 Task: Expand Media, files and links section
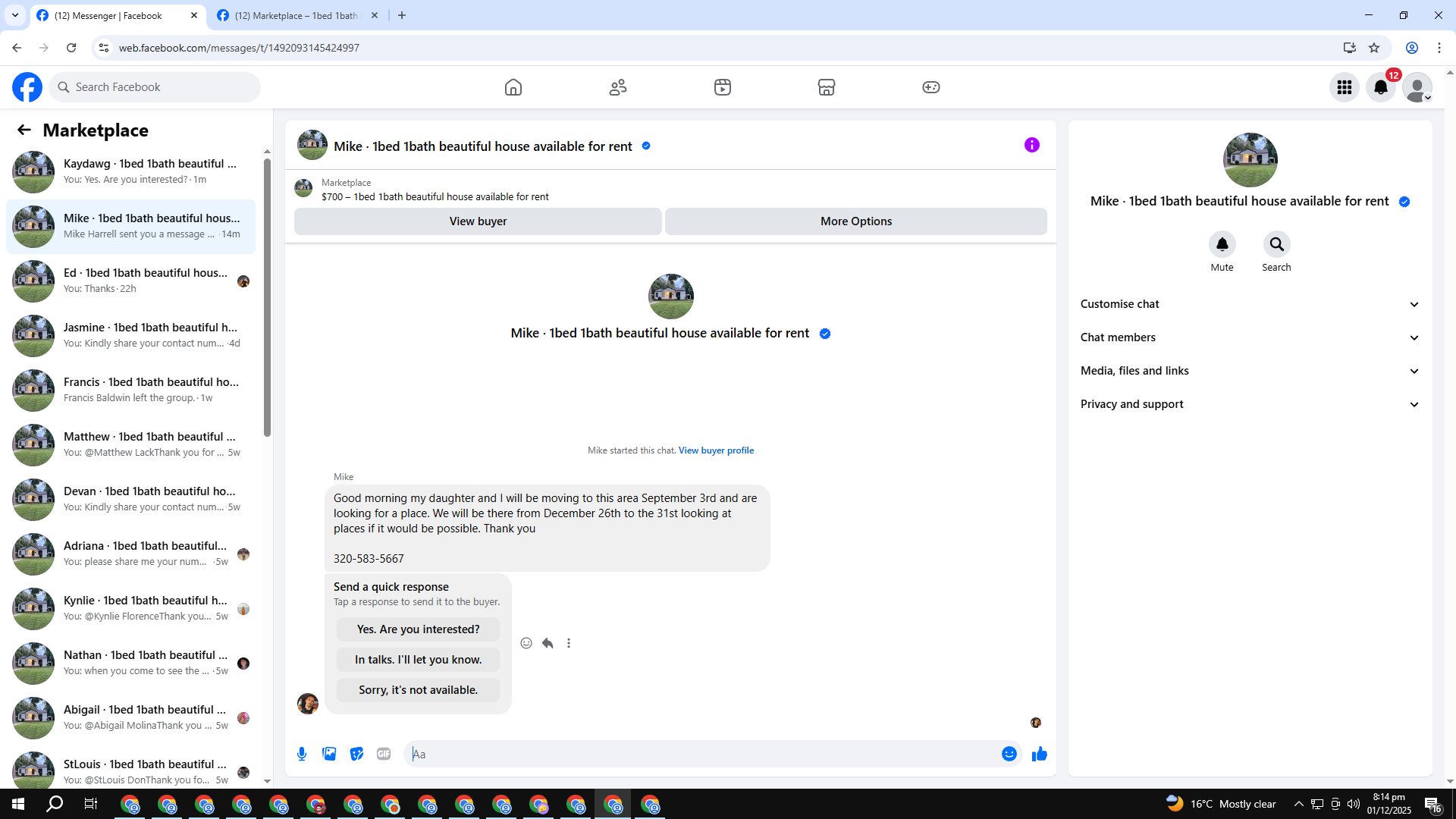click(x=1250, y=371)
